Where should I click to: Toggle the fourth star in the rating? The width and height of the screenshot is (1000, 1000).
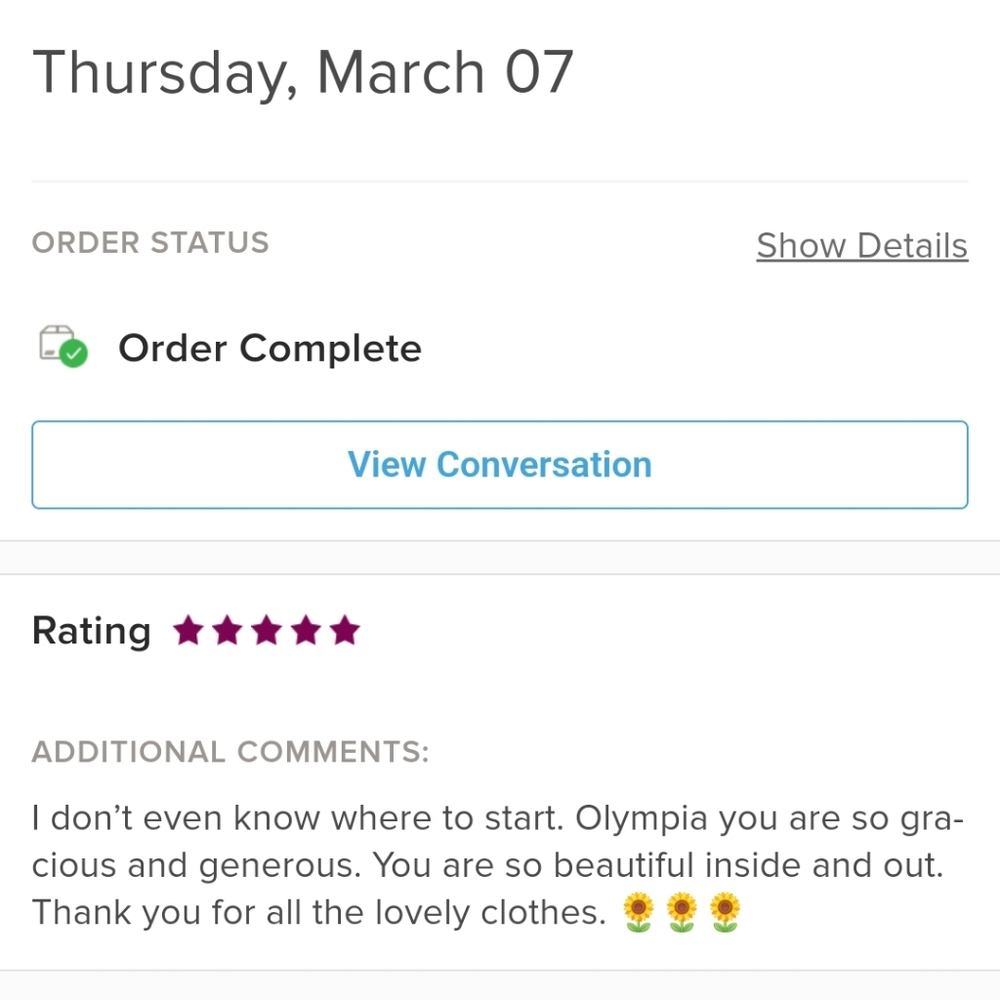pos(306,630)
